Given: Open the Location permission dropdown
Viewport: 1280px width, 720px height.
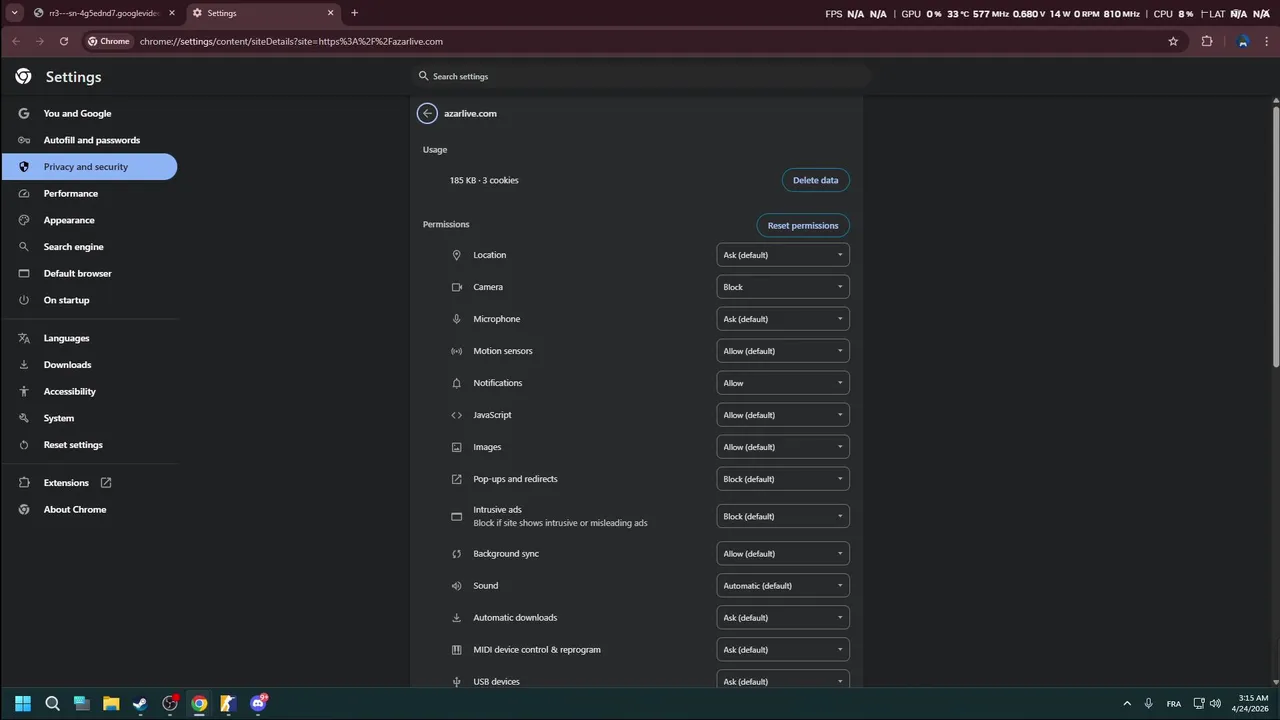Looking at the screenshot, I should click(783, 255).
